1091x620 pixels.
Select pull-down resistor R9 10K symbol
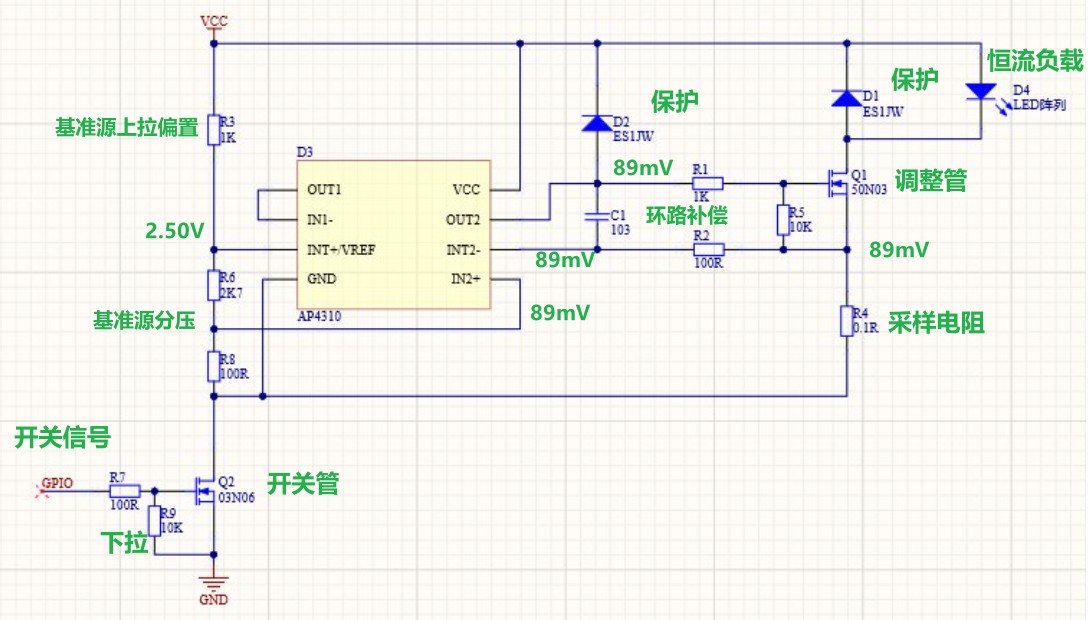(x=154, y=521)
